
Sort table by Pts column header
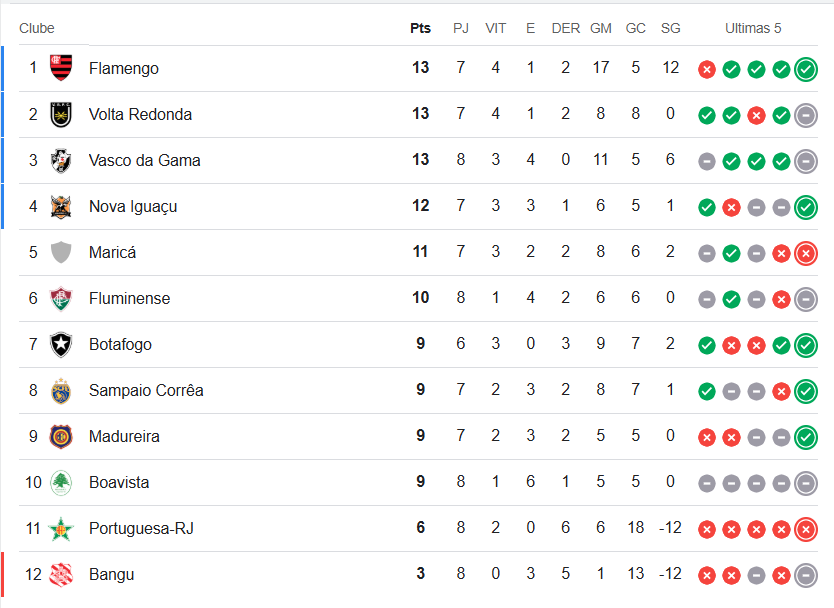pos(420,28)
